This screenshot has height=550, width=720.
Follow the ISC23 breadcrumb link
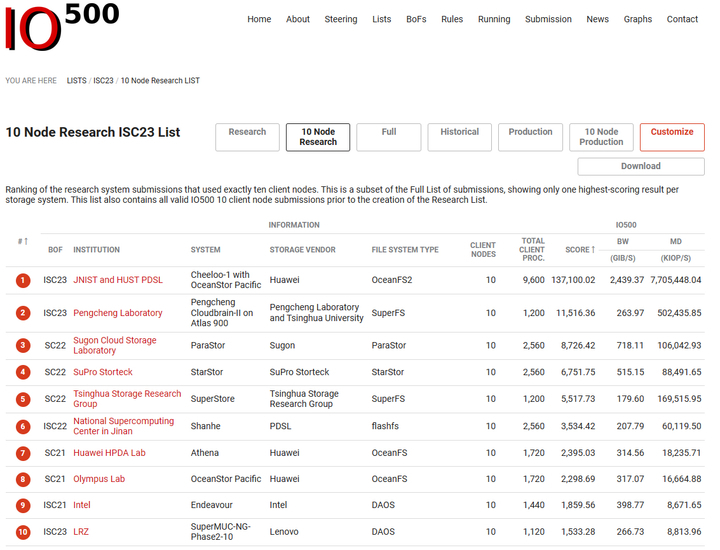(x=103, y=80)
